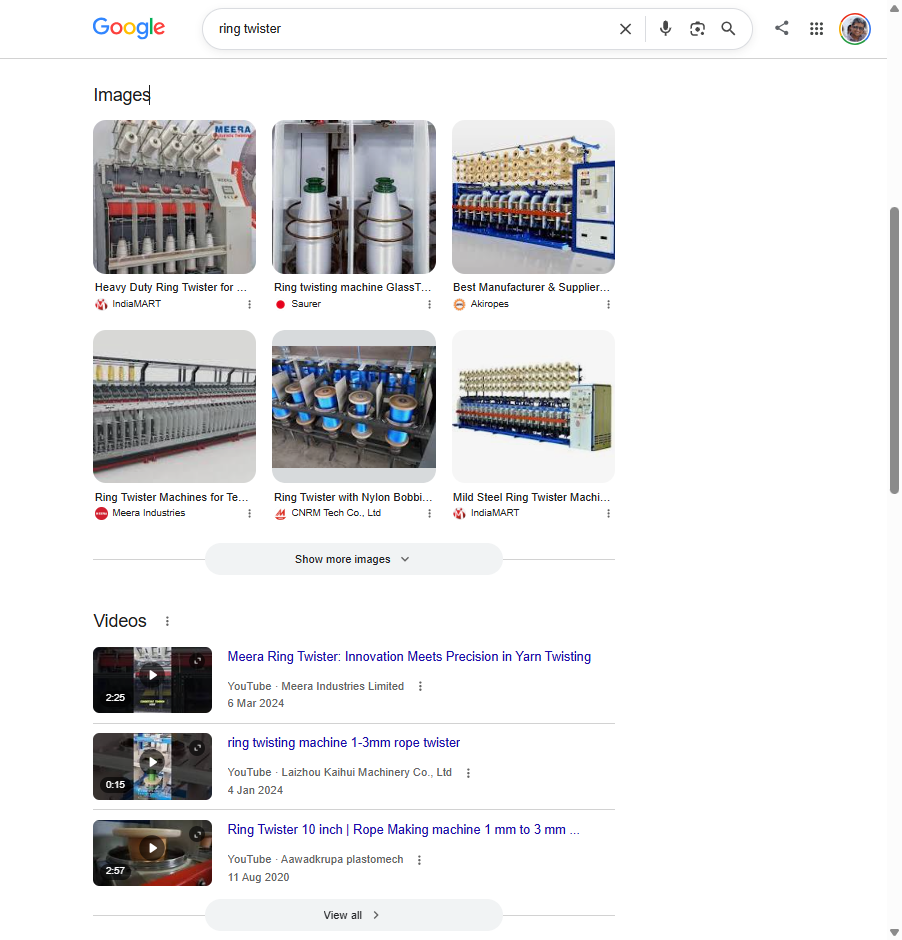This screenshot has height=940, width=902.
Task: Click 'Ring Twister with Nylon Bobbi...' caption
Action: pos(353,498)
